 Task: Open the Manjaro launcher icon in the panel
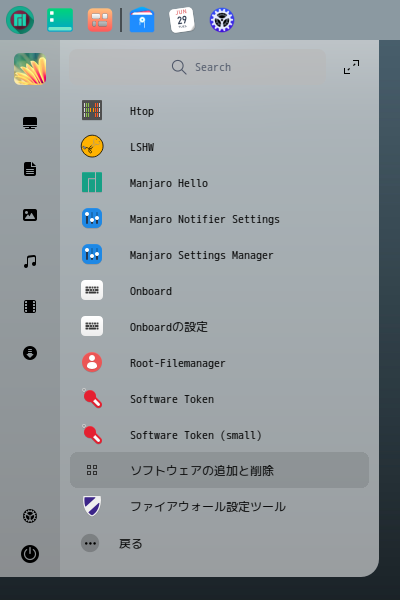(20, 20)
